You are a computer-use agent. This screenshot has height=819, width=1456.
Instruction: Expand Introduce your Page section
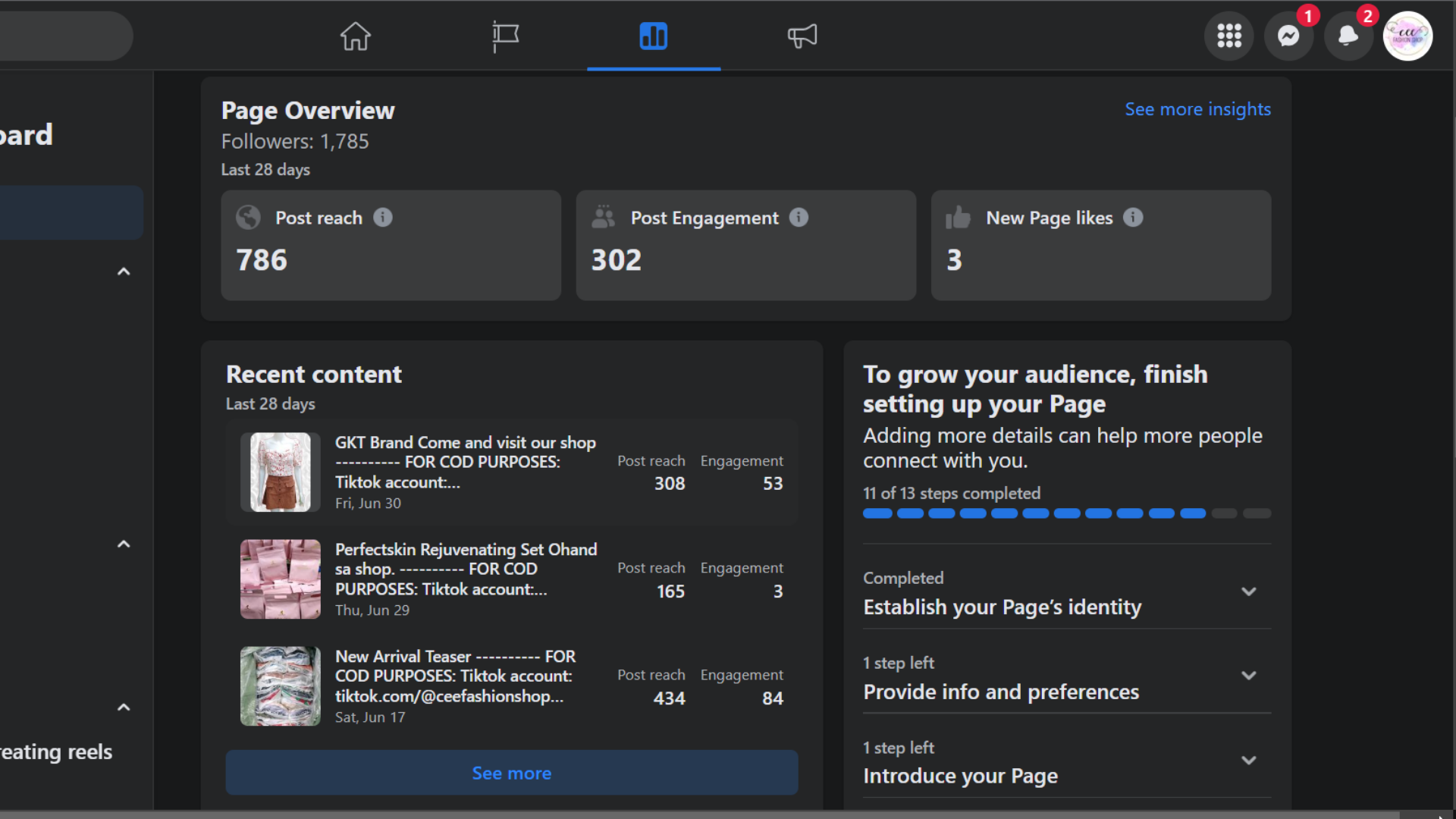[1248, 761]
